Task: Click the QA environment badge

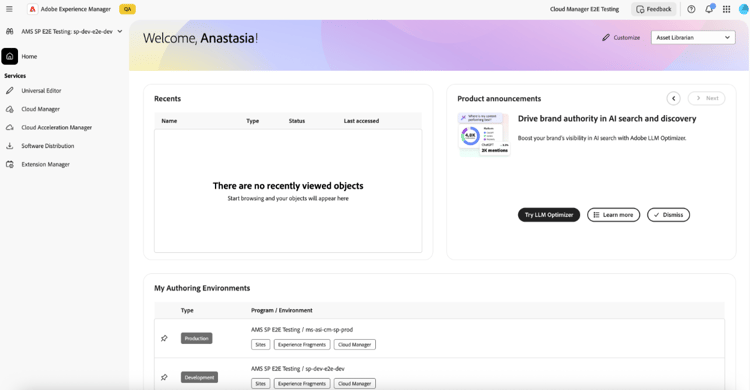Action: [127, 9]
